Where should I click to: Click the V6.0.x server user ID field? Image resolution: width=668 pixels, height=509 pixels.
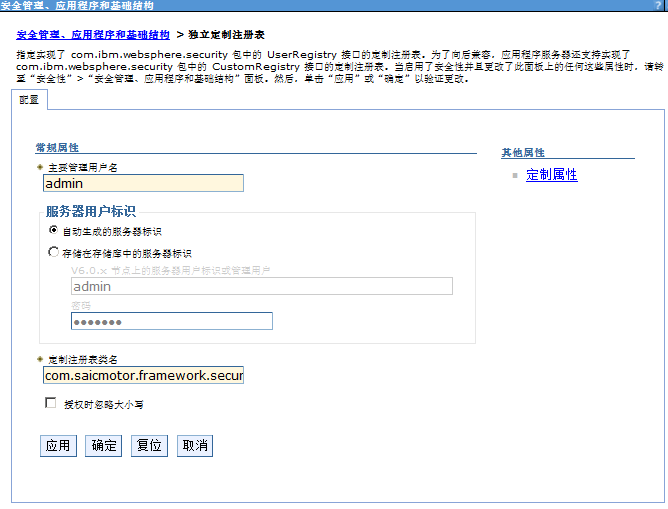pos(262,286)
